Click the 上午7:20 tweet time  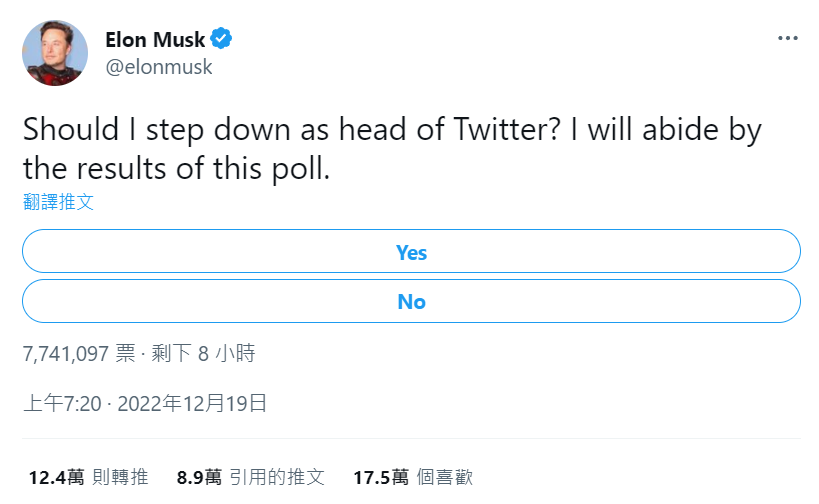(x=62, y=404)
